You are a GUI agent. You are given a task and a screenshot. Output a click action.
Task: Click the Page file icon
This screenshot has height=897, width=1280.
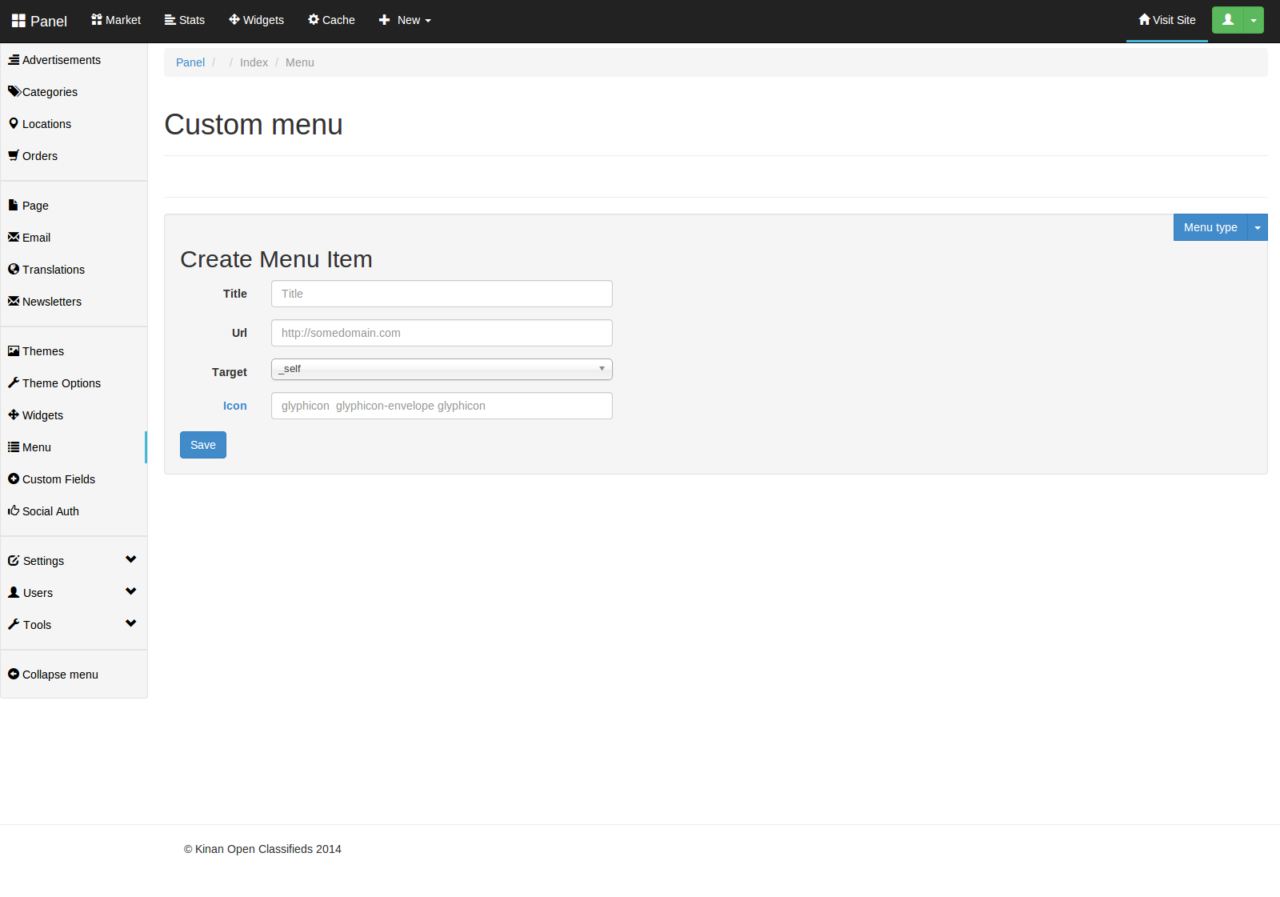pyautogui.click(x=14, y=206)
